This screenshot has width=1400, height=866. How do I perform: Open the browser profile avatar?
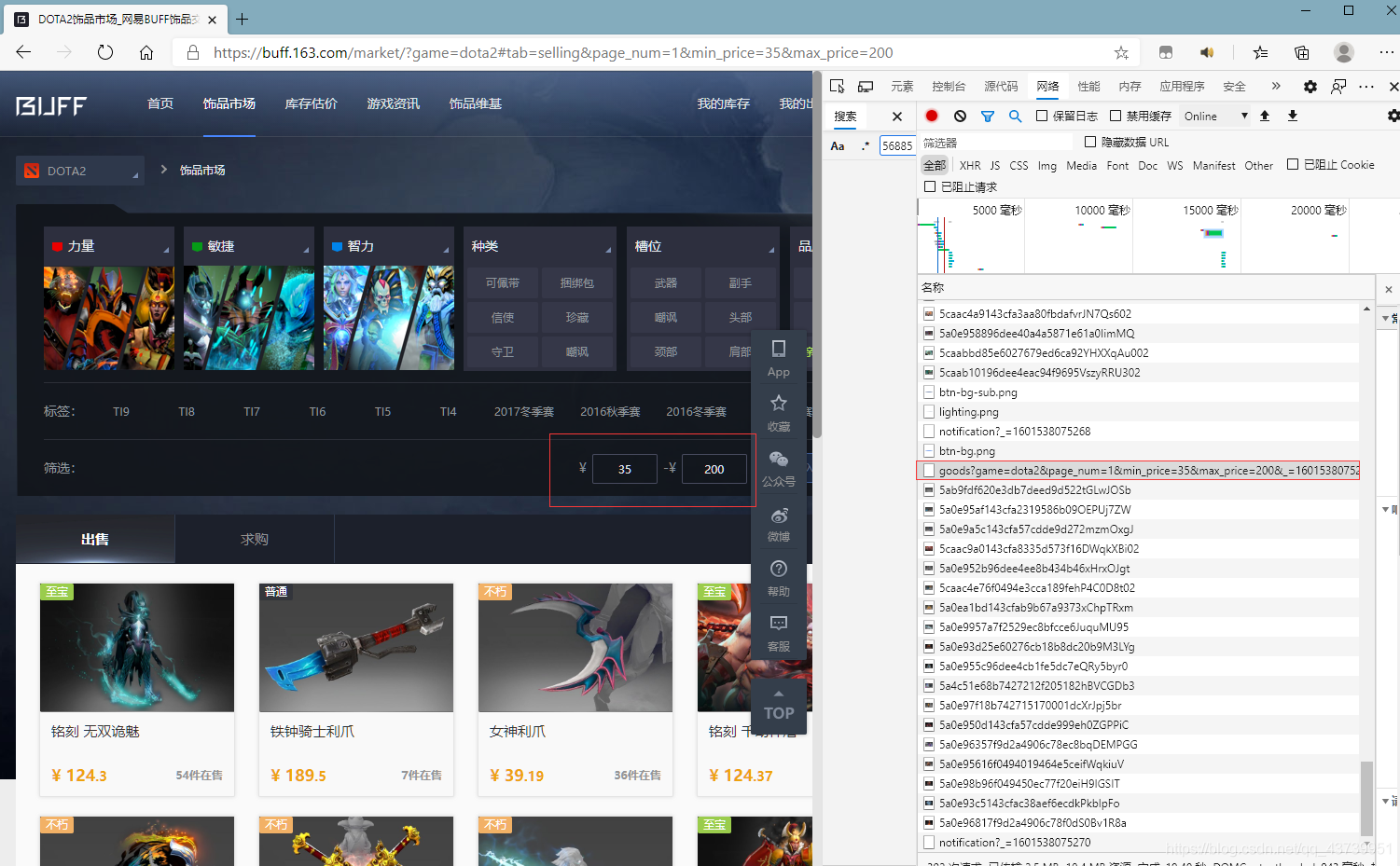pyautogui.click(x=1344, y=52)
